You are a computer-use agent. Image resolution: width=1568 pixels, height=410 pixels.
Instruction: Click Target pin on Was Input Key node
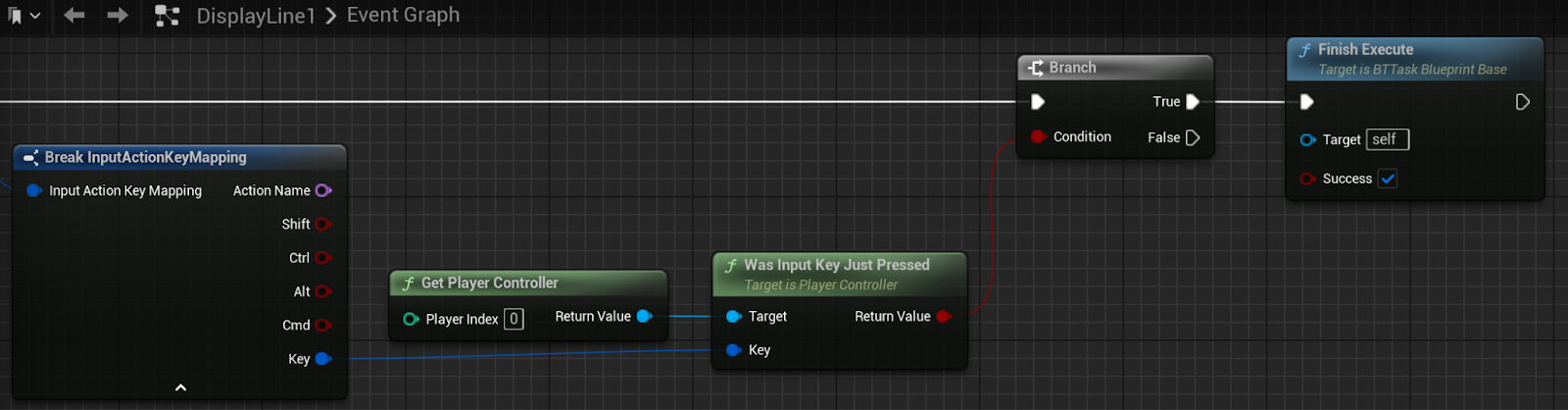[x=733, y=316]
